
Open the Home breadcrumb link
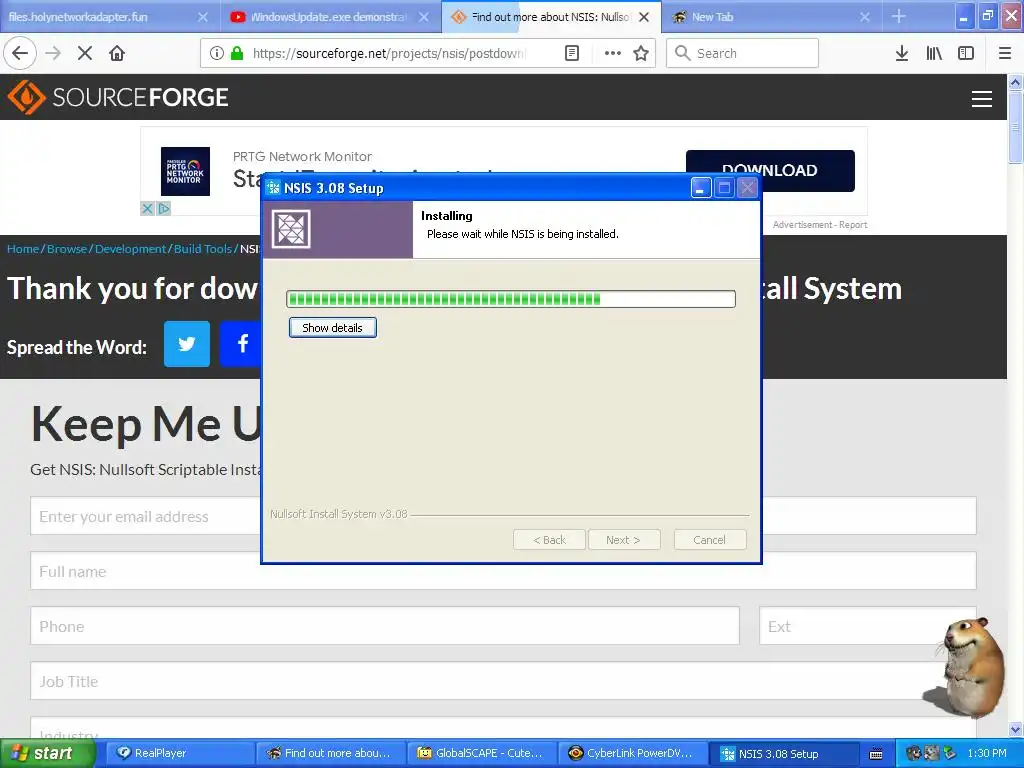[23, 249]
